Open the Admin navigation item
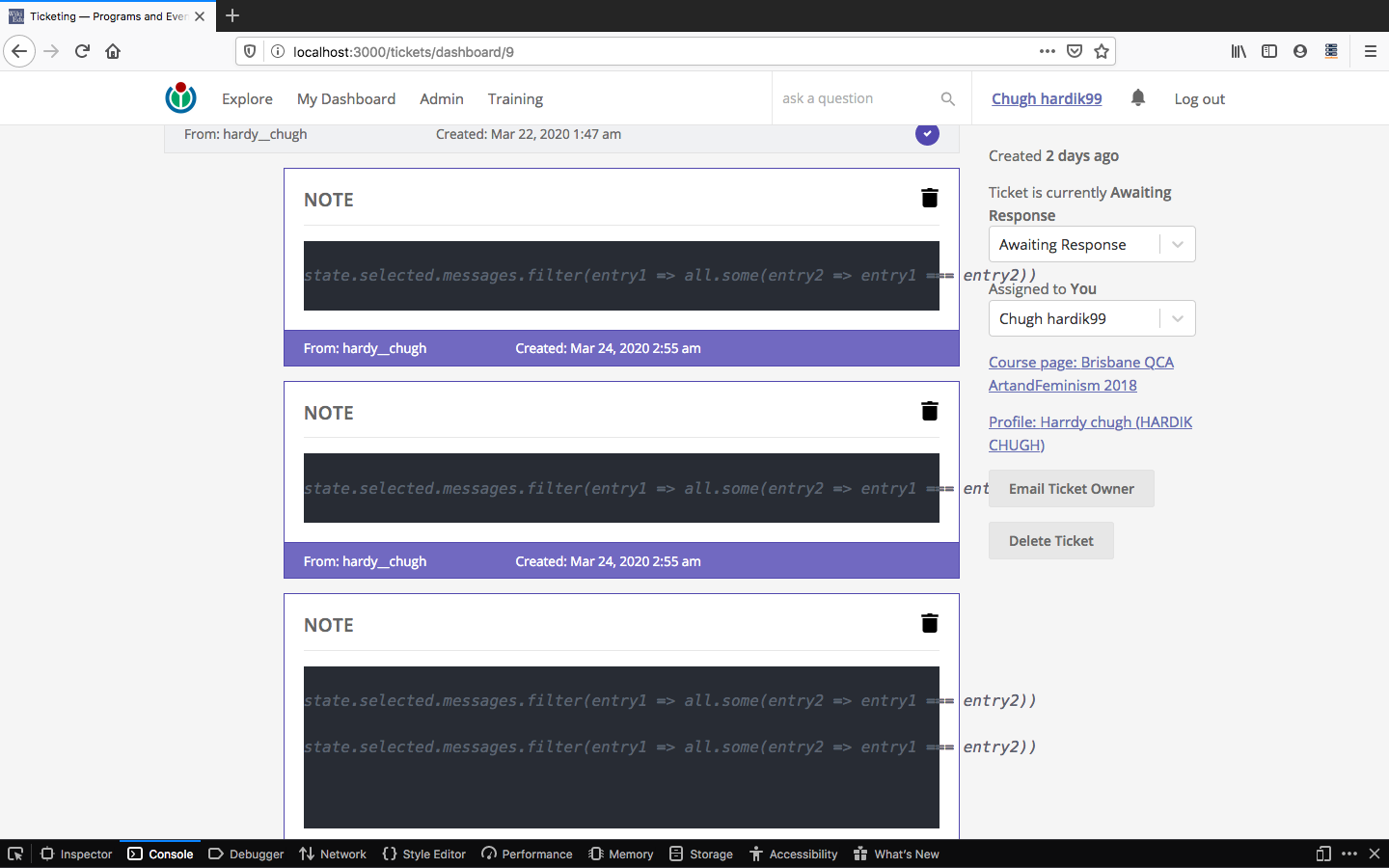1389x868 pixels. pos(442,98)
